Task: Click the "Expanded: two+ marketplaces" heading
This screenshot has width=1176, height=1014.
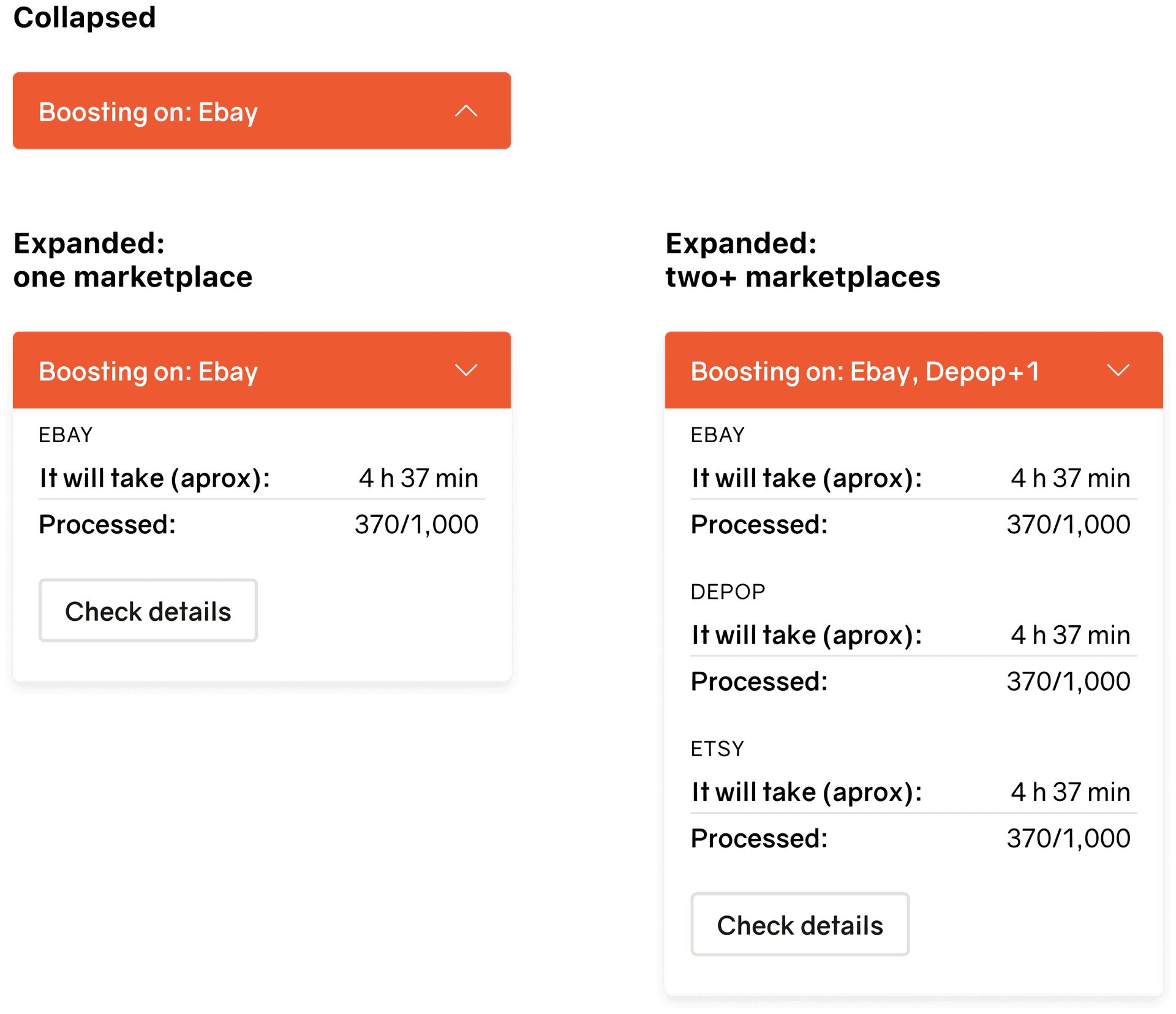Action: coord(802,260)
